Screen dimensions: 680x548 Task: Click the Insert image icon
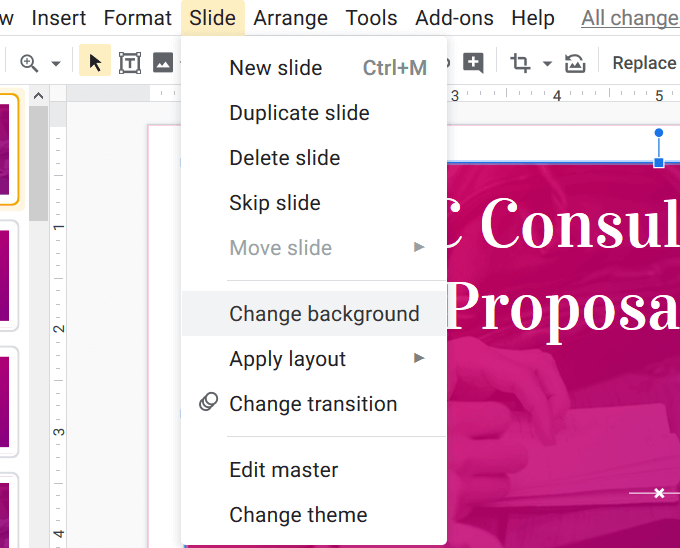coord(162,63)
